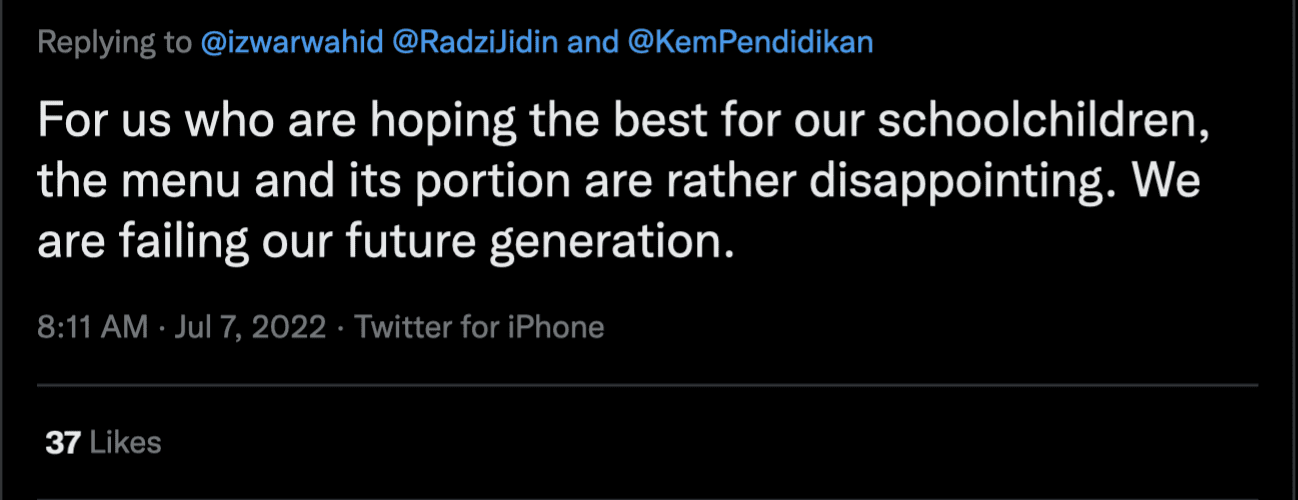View the 37 Likes list
This screenshot has width=1298, height=500.
pos(103,443)
